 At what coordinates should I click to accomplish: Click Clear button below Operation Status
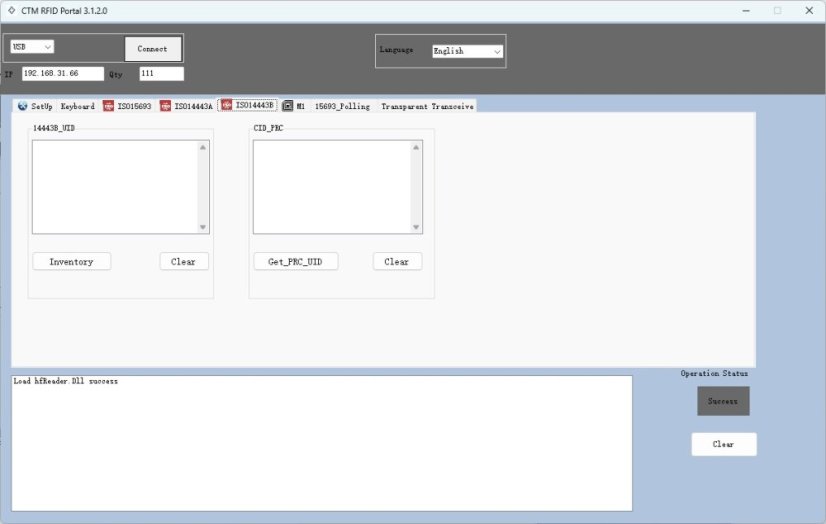[x=723, y=444]
